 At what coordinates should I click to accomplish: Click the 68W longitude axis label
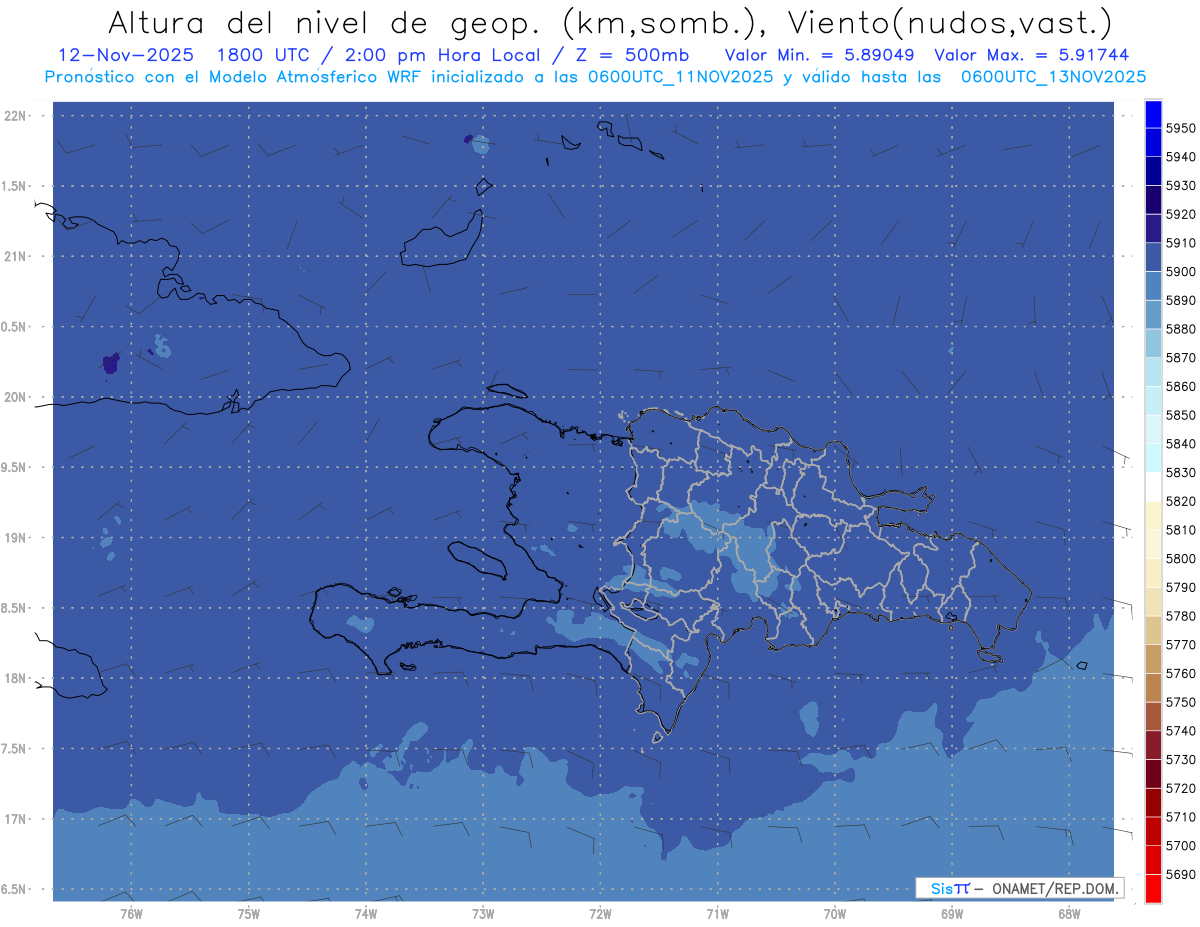point(1069,913)
